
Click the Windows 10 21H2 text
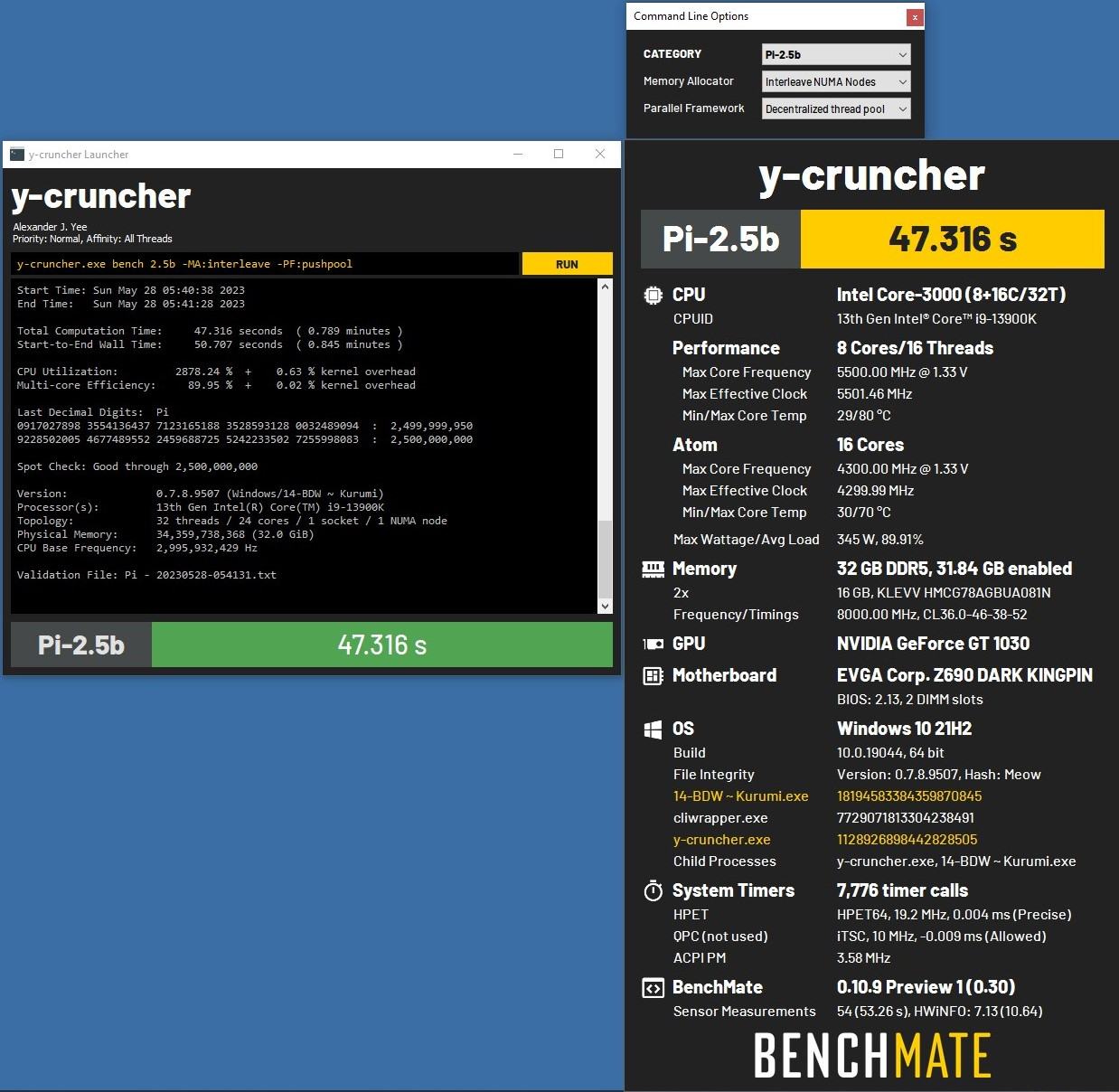tap(904, 729)
